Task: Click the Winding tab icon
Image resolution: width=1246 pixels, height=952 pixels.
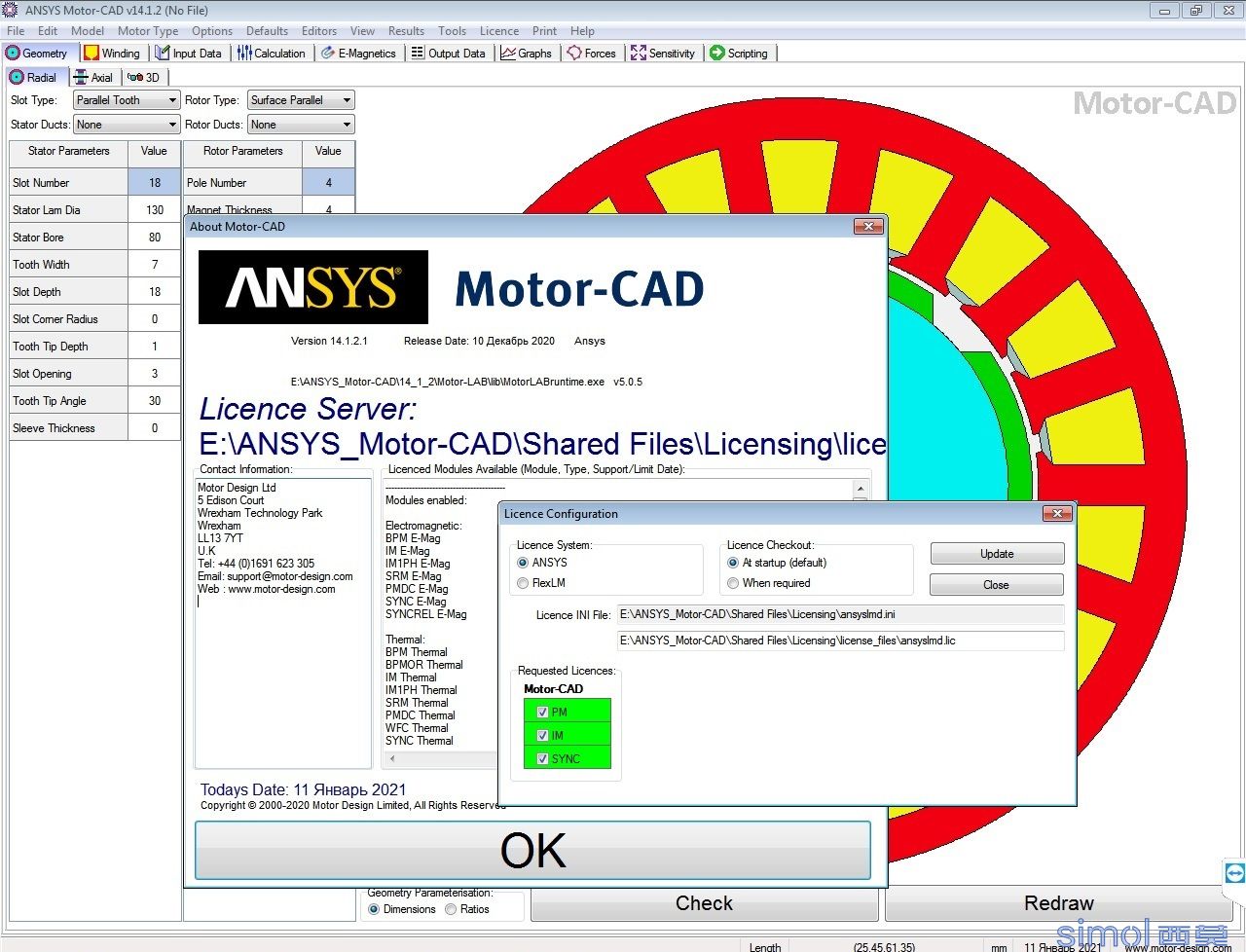Action: coord(92,54)
